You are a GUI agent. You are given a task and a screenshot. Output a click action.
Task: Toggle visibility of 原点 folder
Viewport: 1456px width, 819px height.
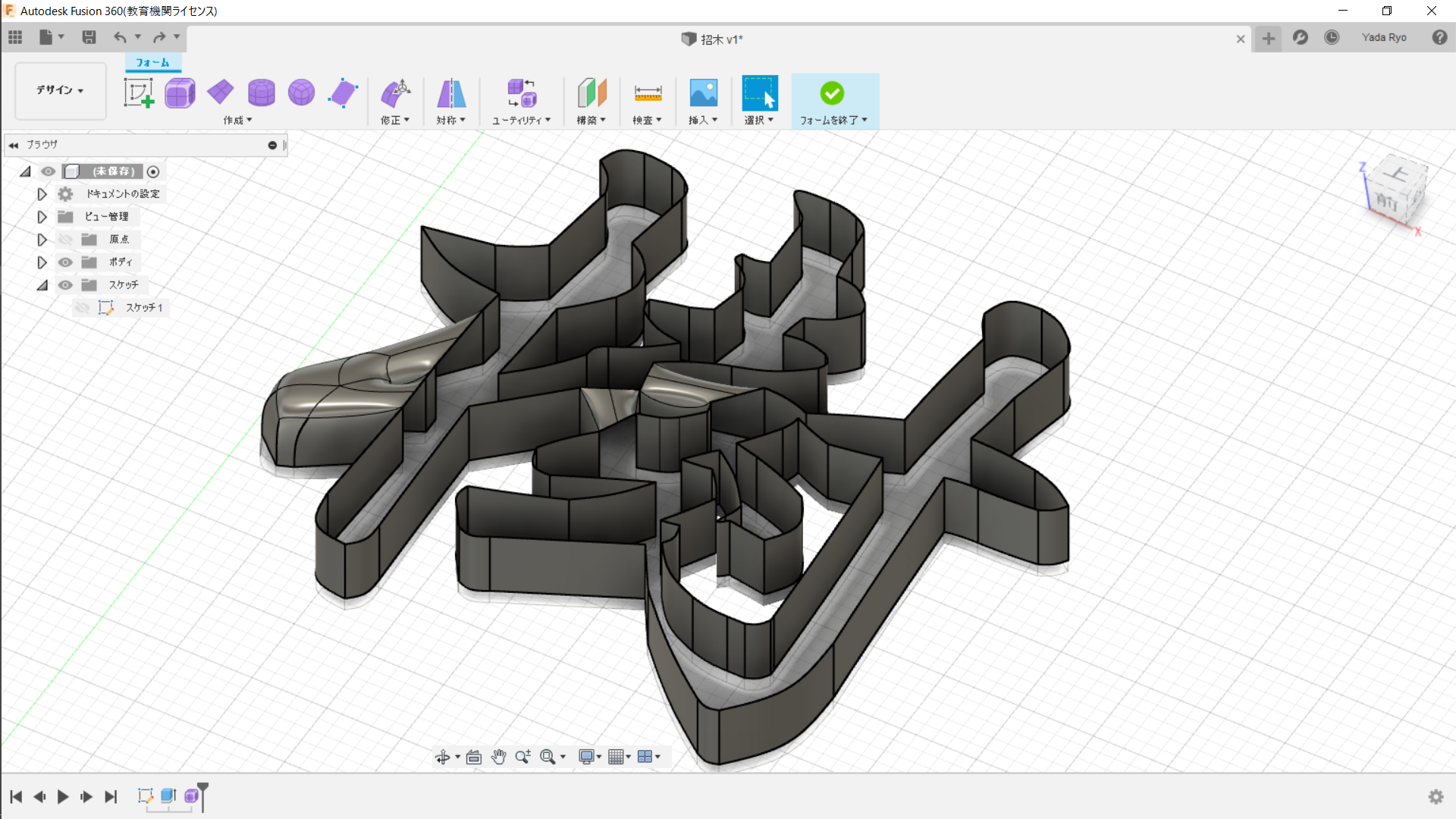point(66,240)
